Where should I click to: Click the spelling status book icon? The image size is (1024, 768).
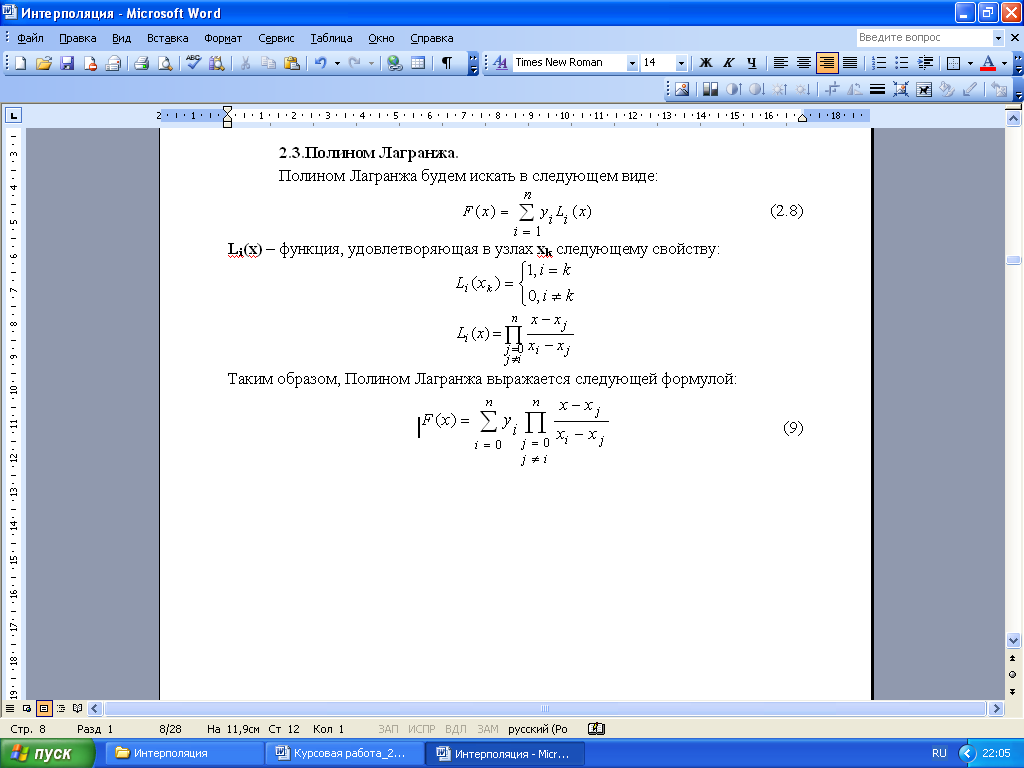pos(596,729)
